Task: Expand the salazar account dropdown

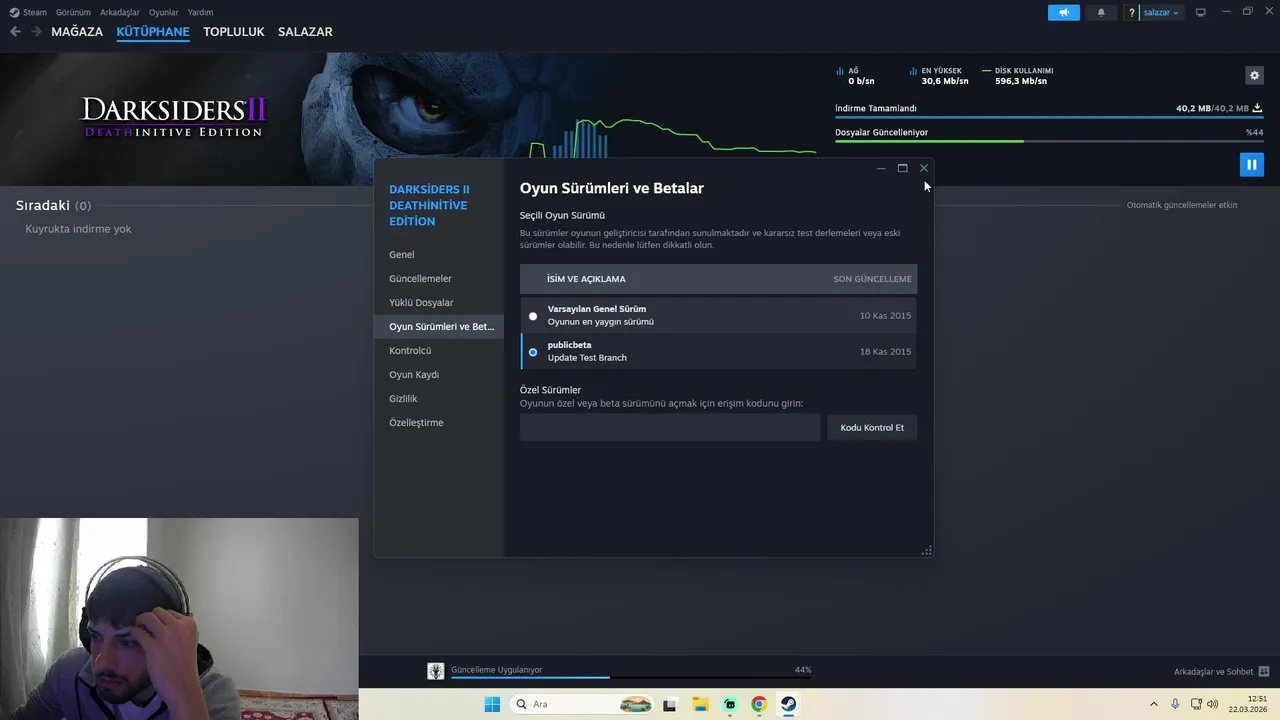Action: pos(1161,12)
